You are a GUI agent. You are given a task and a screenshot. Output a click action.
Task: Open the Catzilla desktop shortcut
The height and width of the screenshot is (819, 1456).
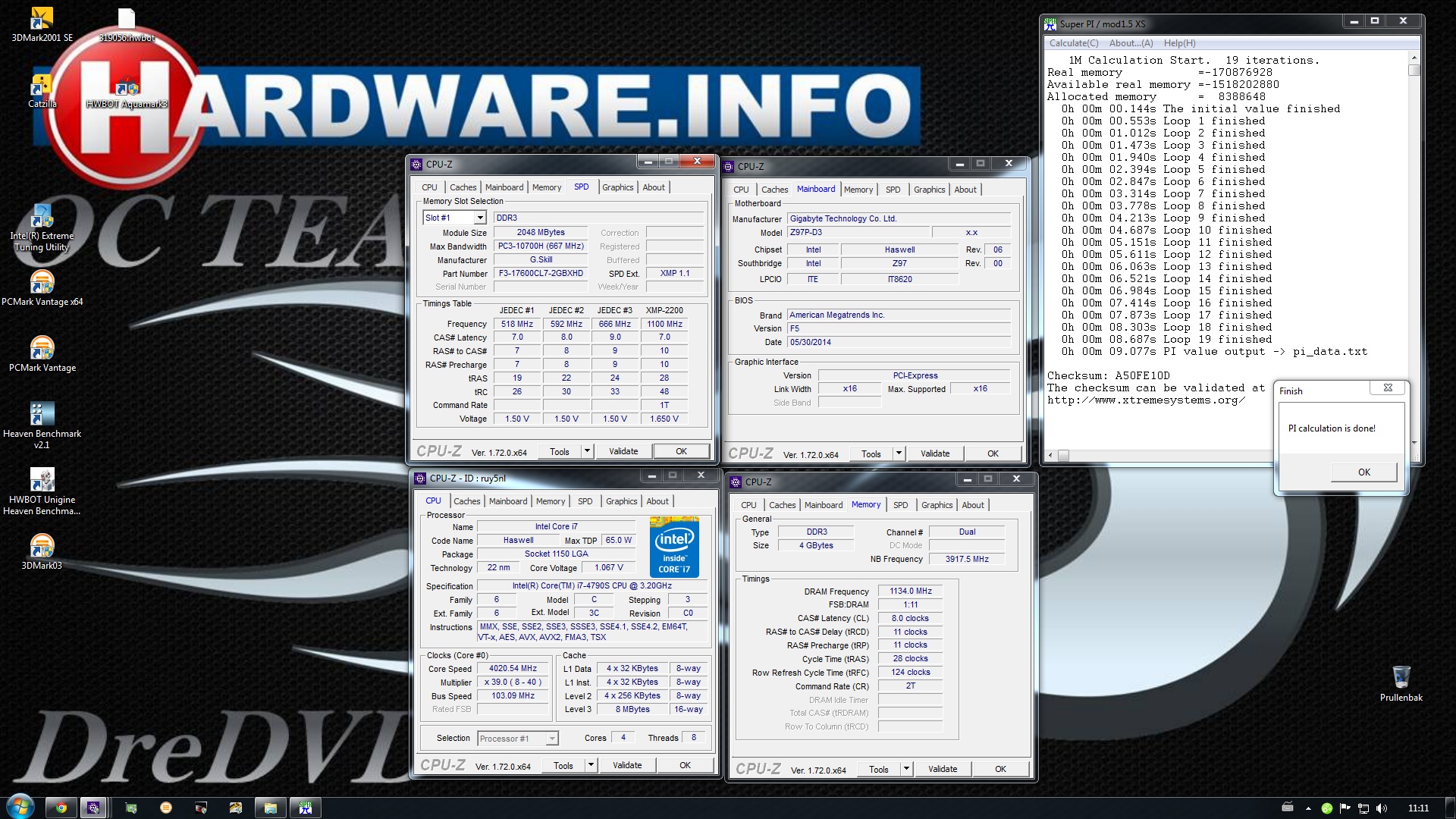point(42,91)
